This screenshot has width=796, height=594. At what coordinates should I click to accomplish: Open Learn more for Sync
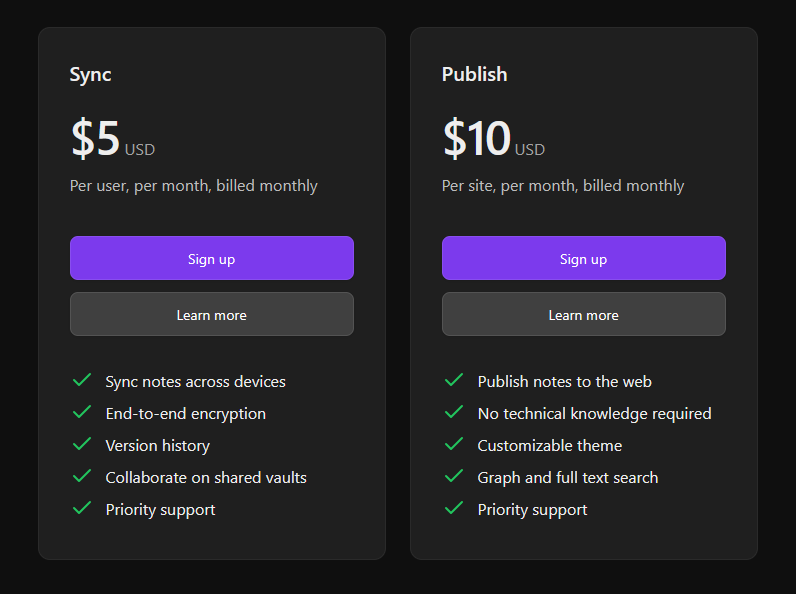(212, 315)
